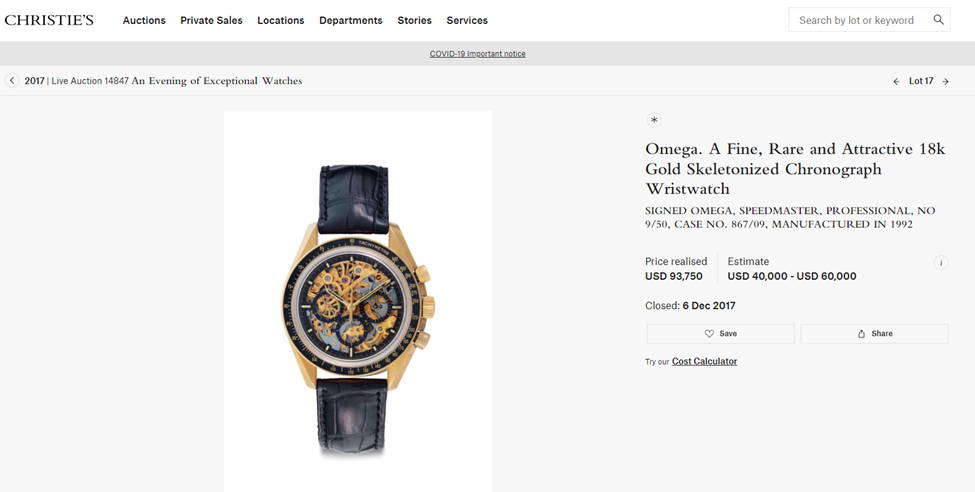The height and width of the screenshot is (492, 975).
Task: Open the Auctions menu
Action: 144,20
